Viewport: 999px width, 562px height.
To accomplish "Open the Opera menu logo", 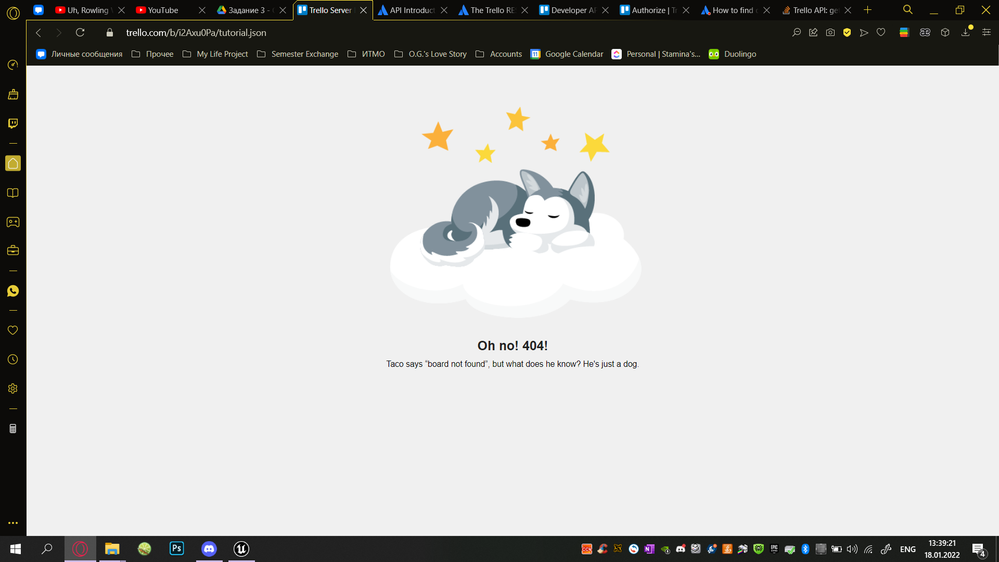I will [13, 12].
